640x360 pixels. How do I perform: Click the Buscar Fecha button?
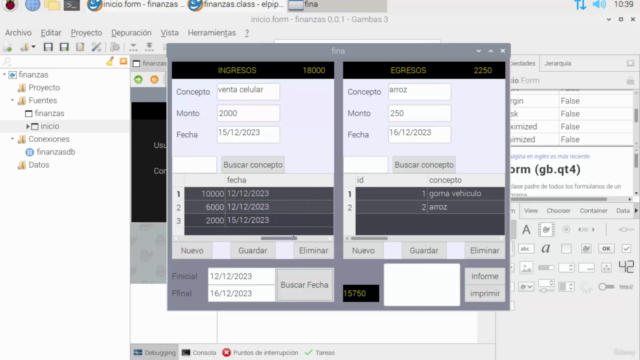click(304, 285)
